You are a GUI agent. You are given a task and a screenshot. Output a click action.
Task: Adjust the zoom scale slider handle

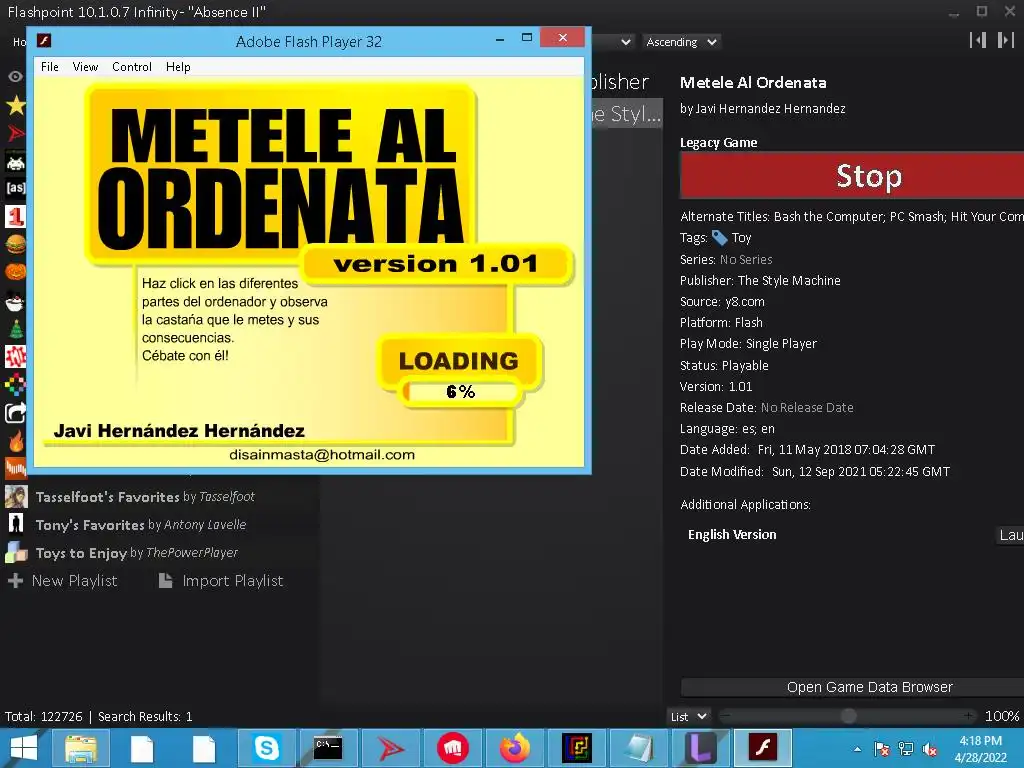[848, 716]
